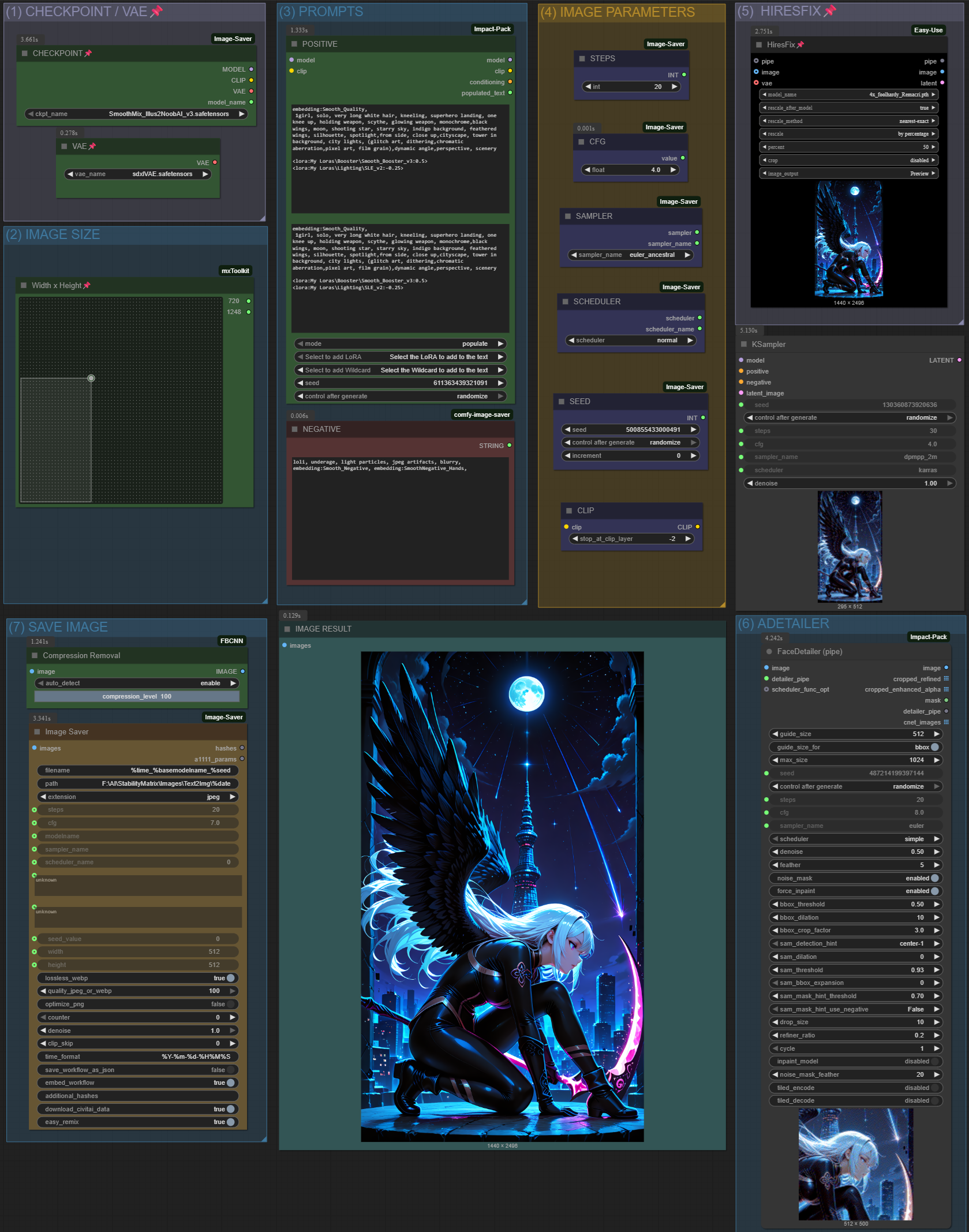Image resolution: width=969 pixels, height=1232 pixels.
Task: Open the extension jpeg dropdown
Action: (137, 797)
